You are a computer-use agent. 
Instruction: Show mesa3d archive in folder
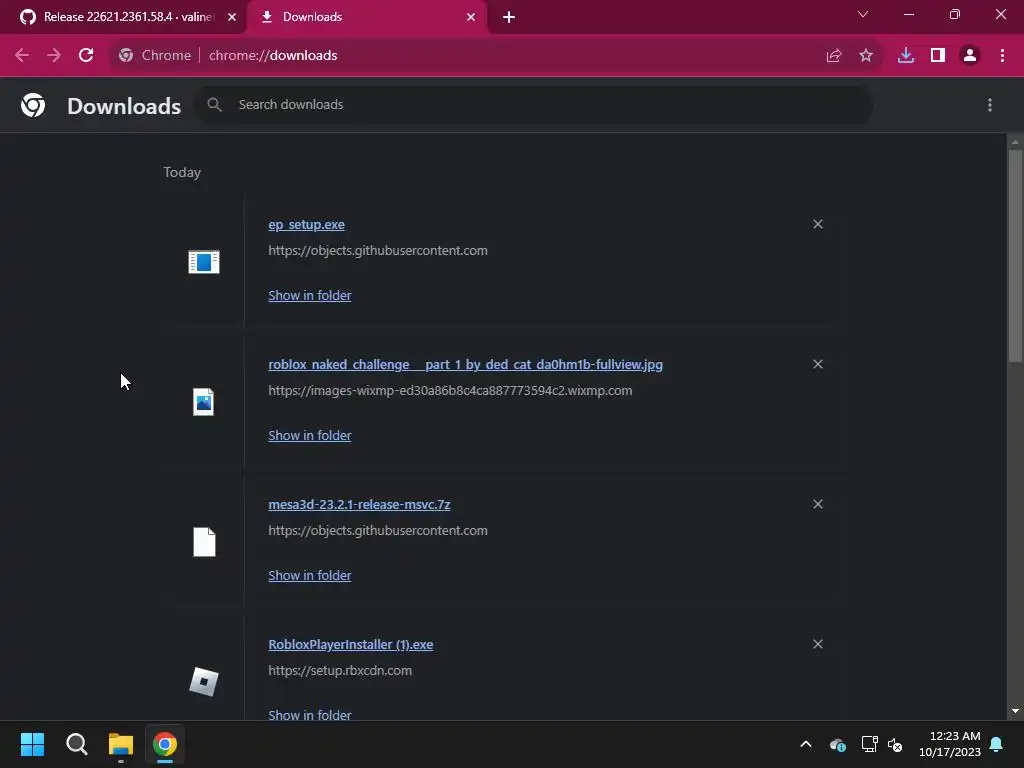pyautogui.click(x=310, y=575)
